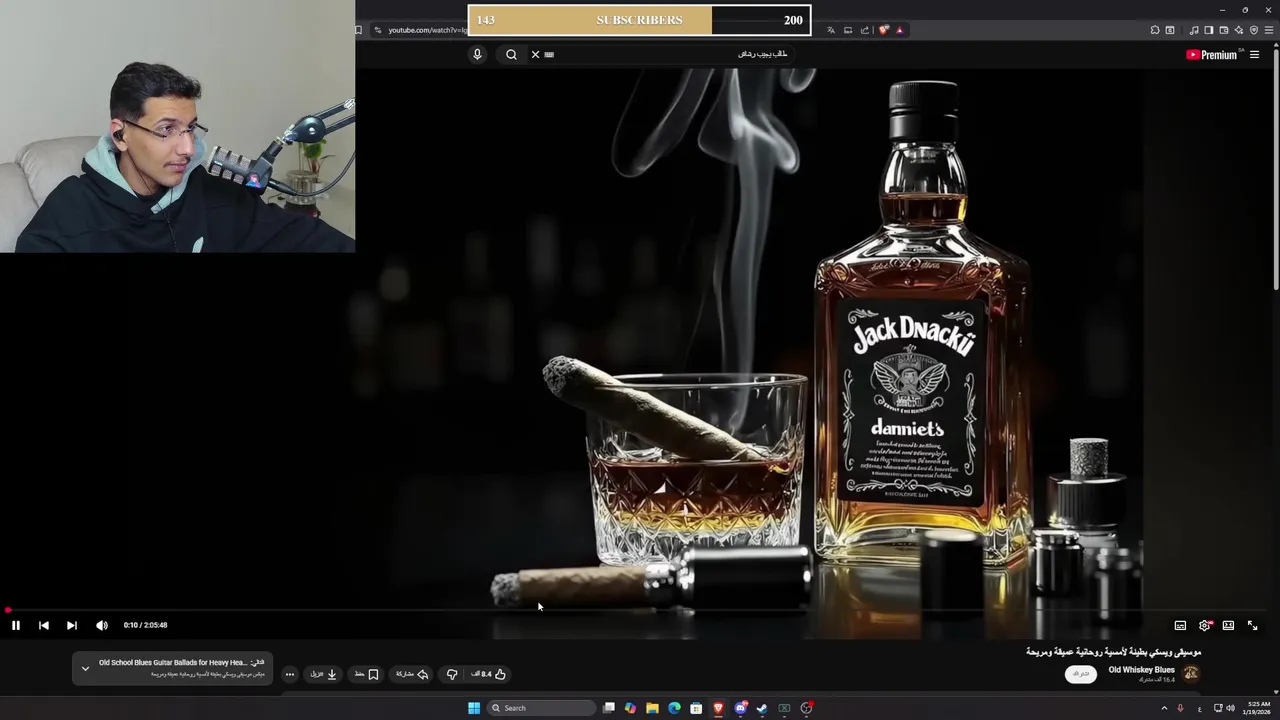Open the browser main hamburger menu
This screenshot has height=720, width=1280.
[1269, 30]
